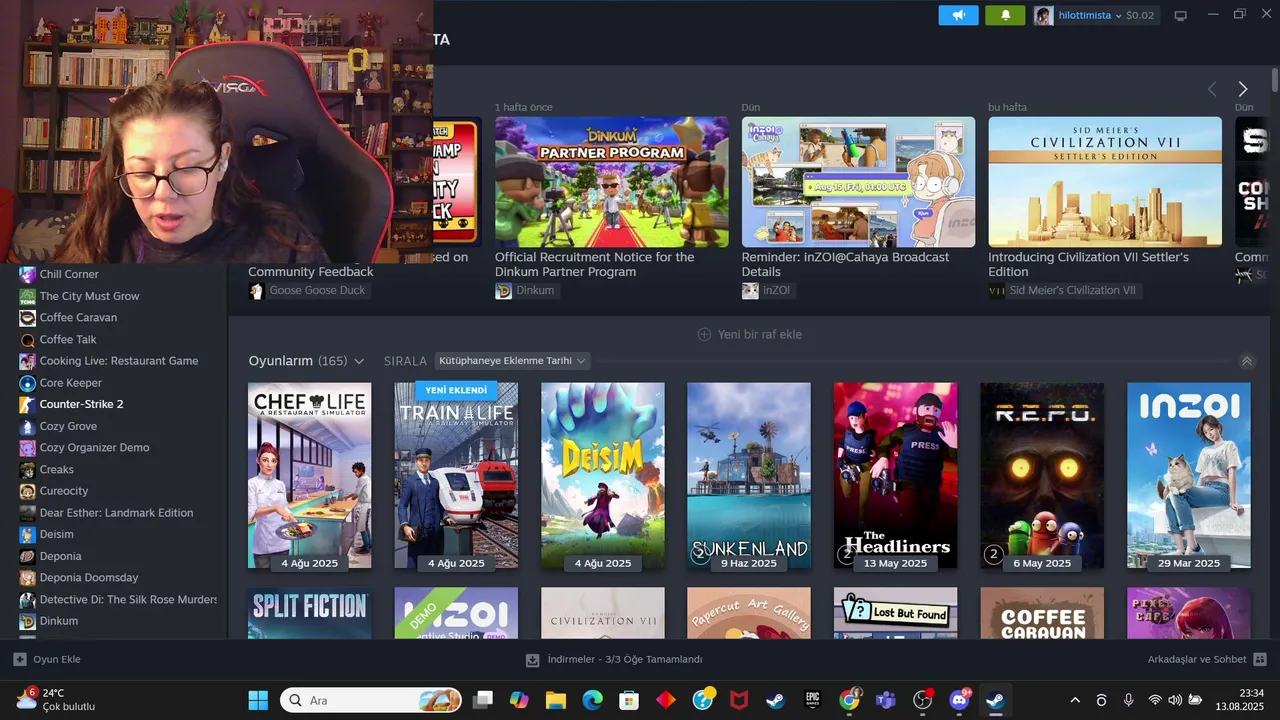Viewport: 1280px width, 720px height.
Task: Open İndirmeler 3/3 Öğe Tamamlandı status
Action: [625, 660]
